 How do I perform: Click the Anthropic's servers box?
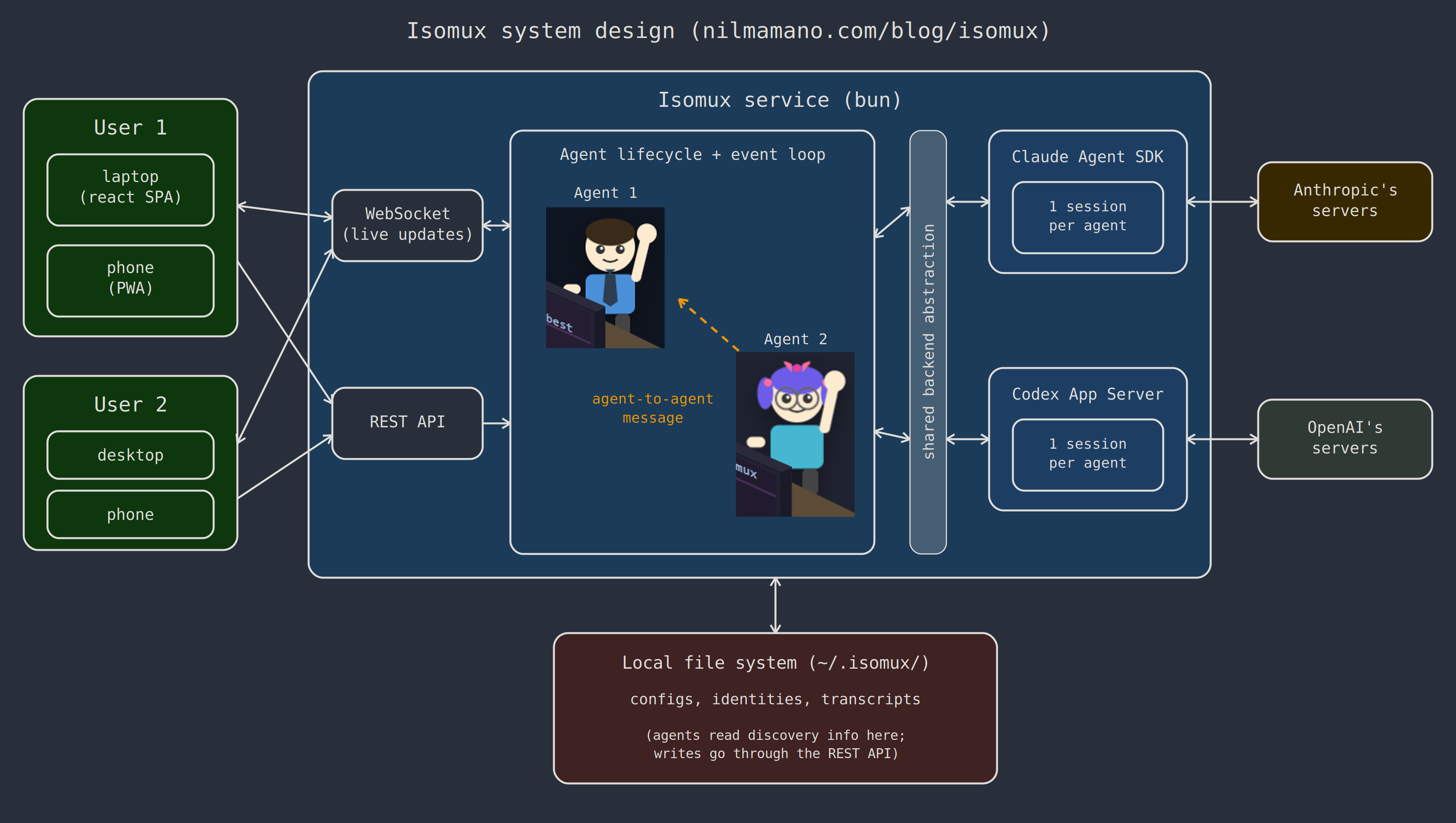1345,201
